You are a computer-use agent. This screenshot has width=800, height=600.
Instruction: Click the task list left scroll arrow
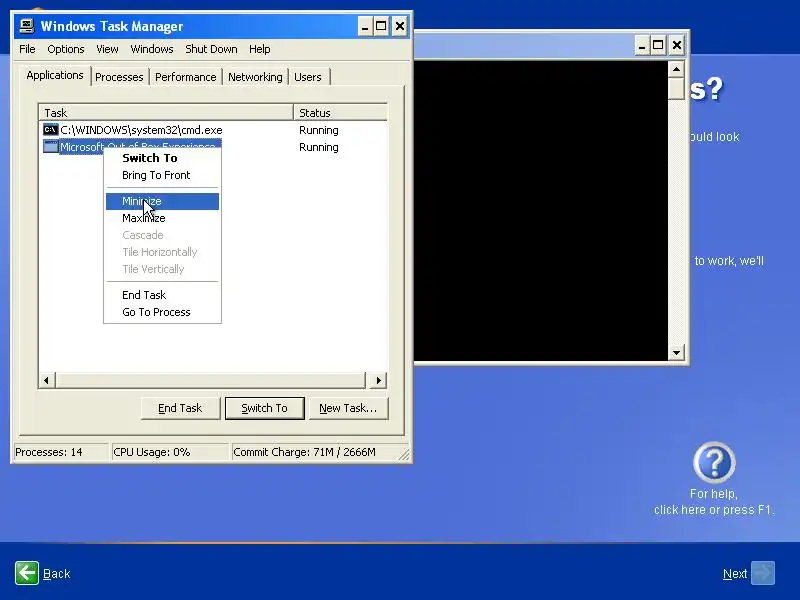[46, 380]
